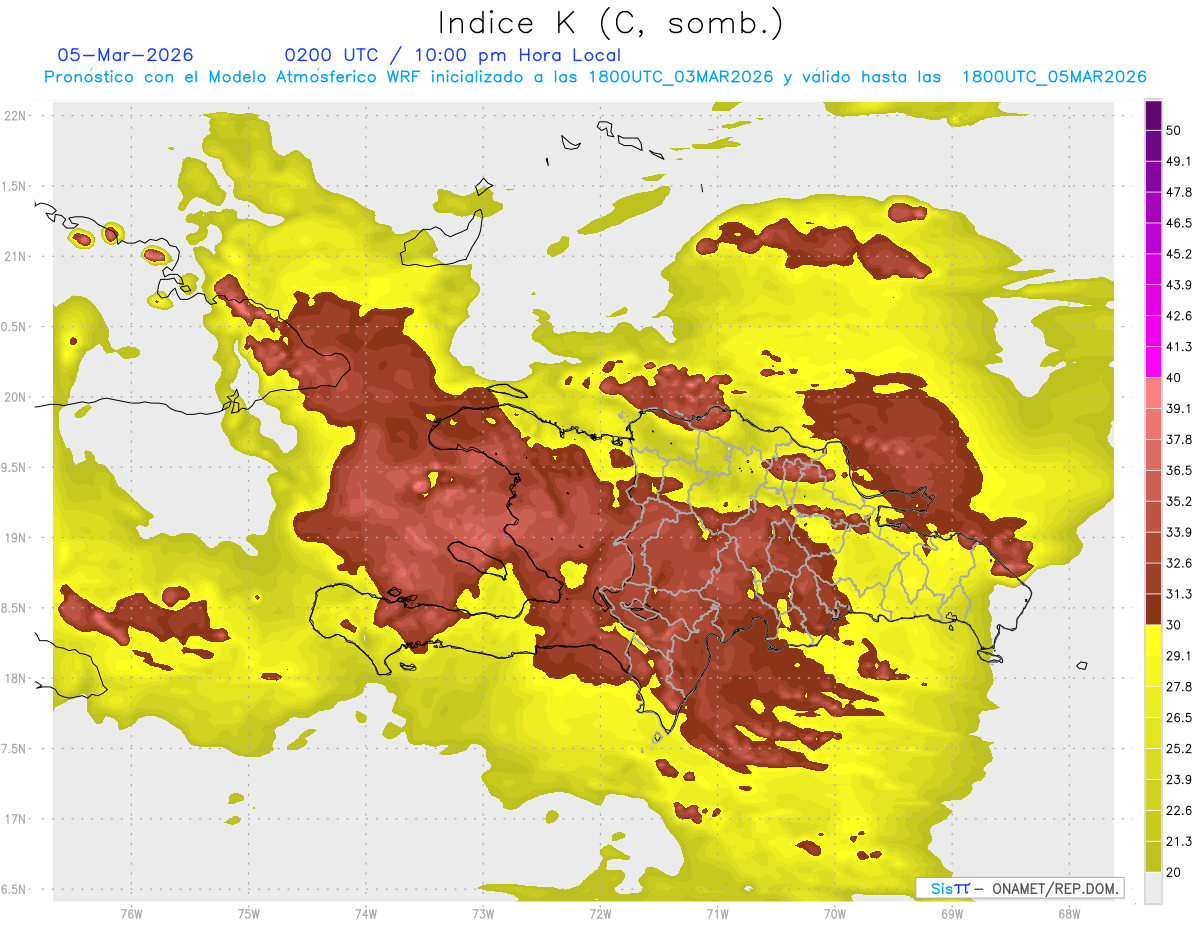Viewport: 1200px width, 927px height.
Task: Click the colorbar value "40"
Action: pyautogui.click(x=1175, y=377)
